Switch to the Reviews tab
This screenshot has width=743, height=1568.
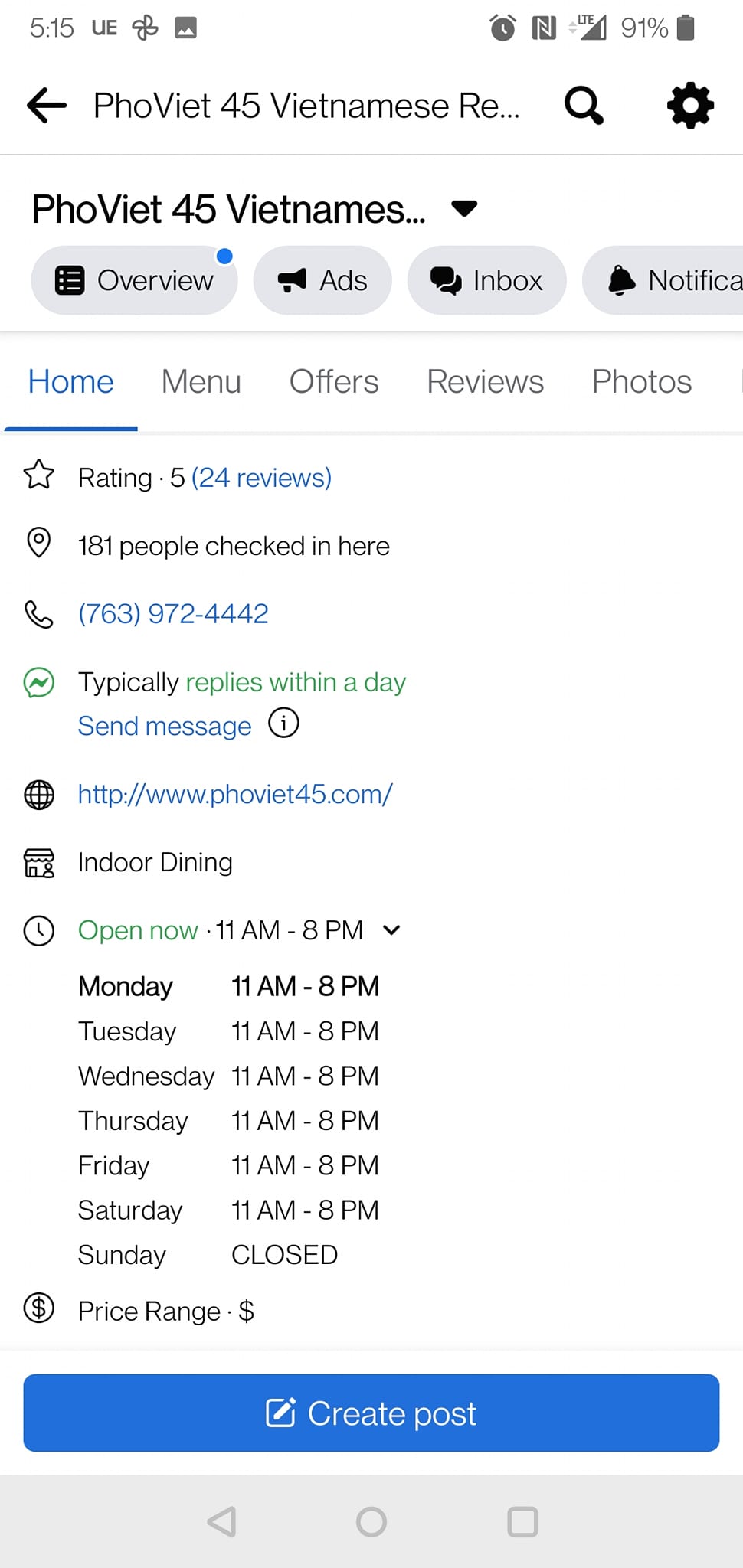tap(486, 381)
